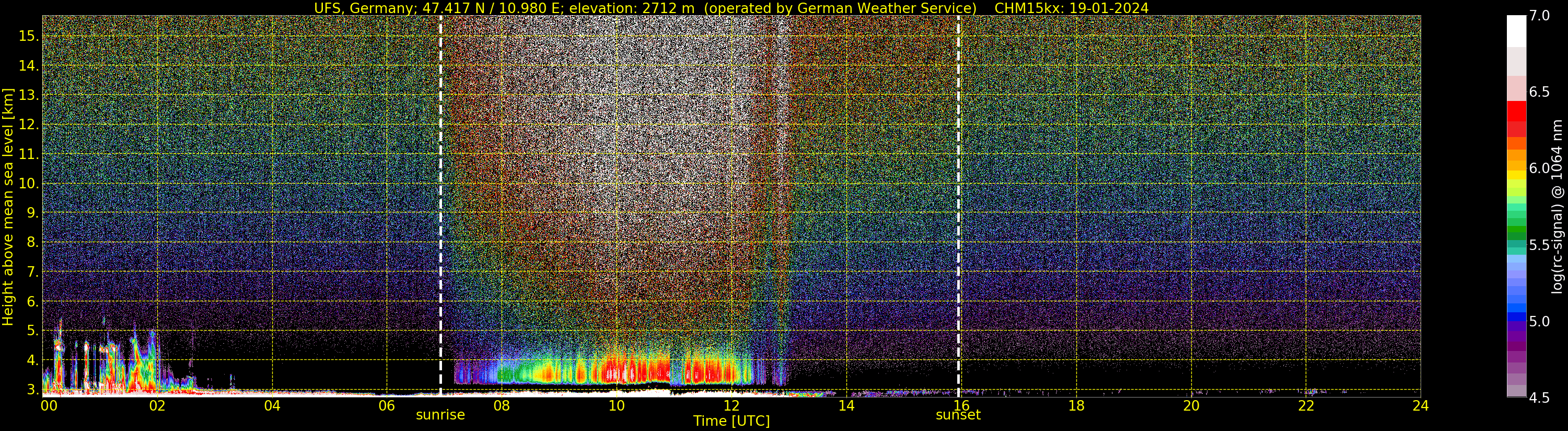Click the time axis tick label "16"
This screenshot has width=1568, height=431.
(962, 405)
